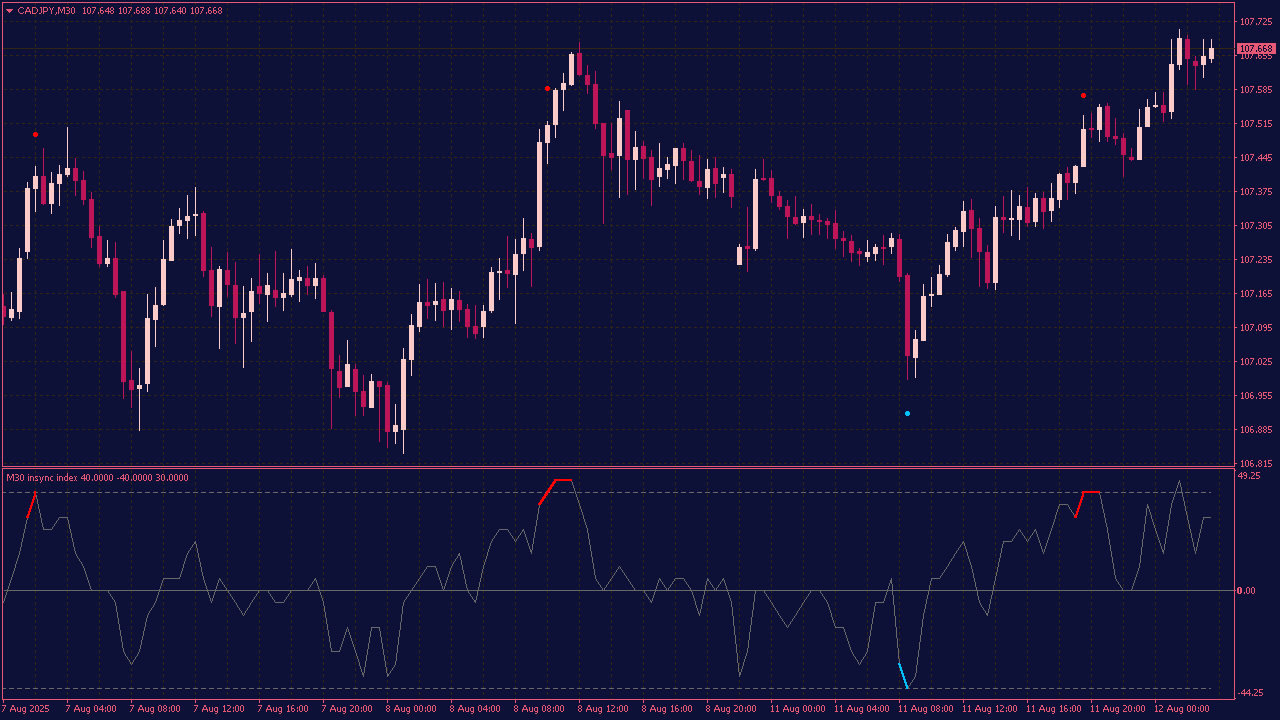Click the -44.25 value on indicator scale
Screen dimensions: 1280x720
coord(1250,693)
